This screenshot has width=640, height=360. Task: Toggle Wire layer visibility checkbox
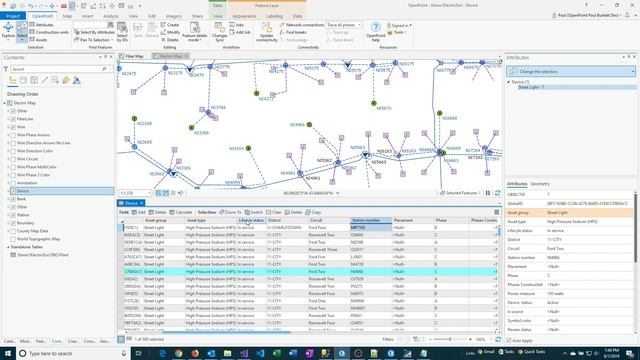tap(13, 127)
